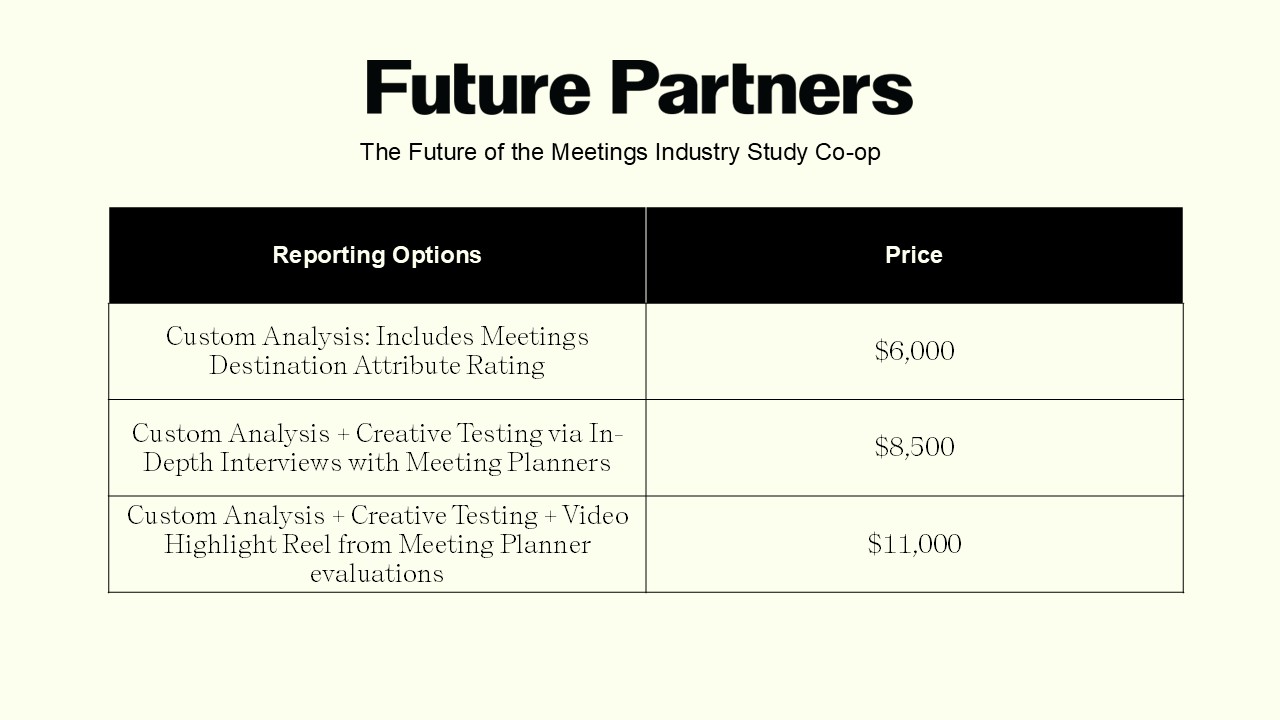Click the $6,000 price cell

(x=914, y=351)
